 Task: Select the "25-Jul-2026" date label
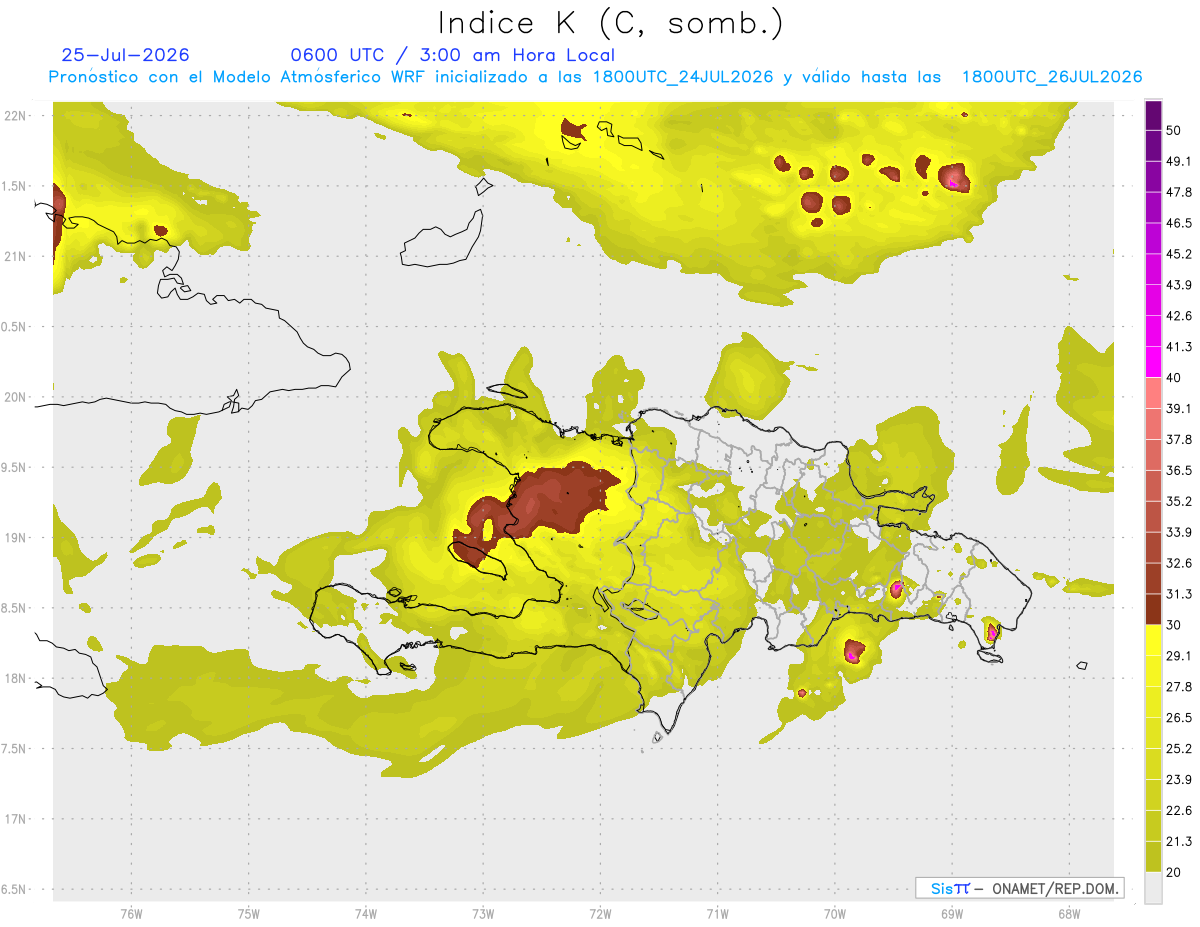click(x=125, y=55)
